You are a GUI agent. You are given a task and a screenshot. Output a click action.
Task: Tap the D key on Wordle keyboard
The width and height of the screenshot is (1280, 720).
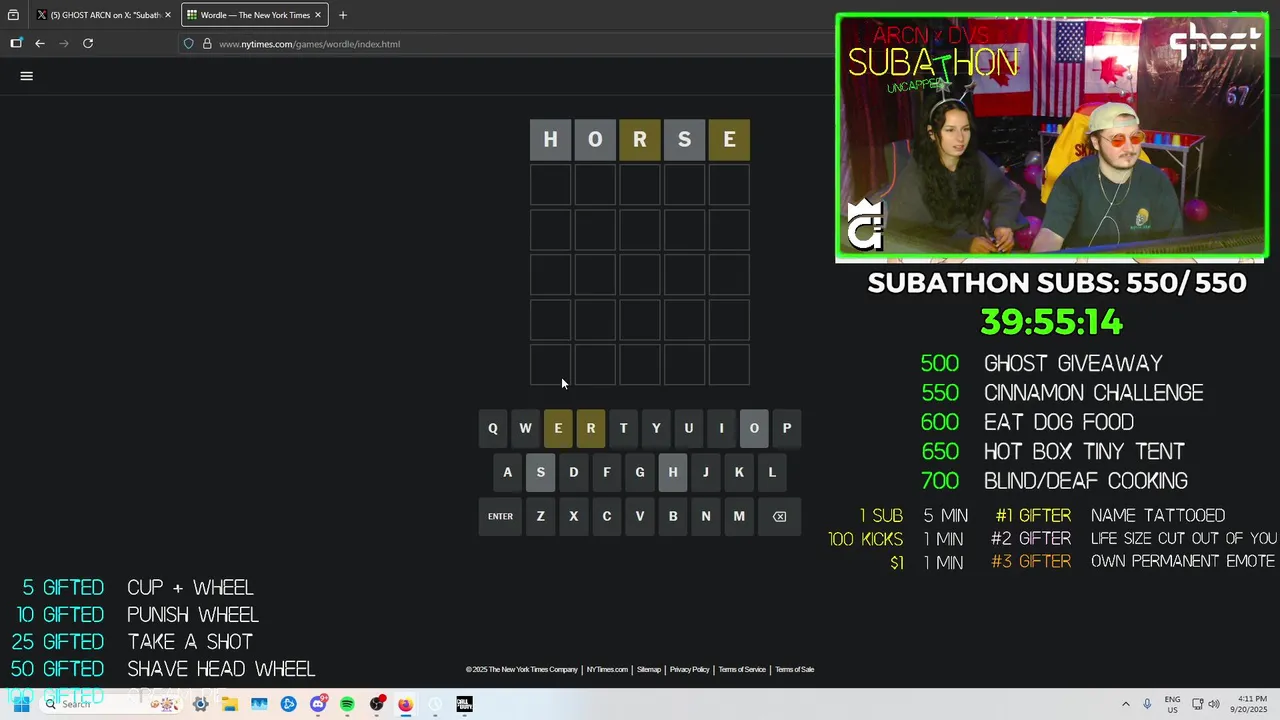(574, 473)
